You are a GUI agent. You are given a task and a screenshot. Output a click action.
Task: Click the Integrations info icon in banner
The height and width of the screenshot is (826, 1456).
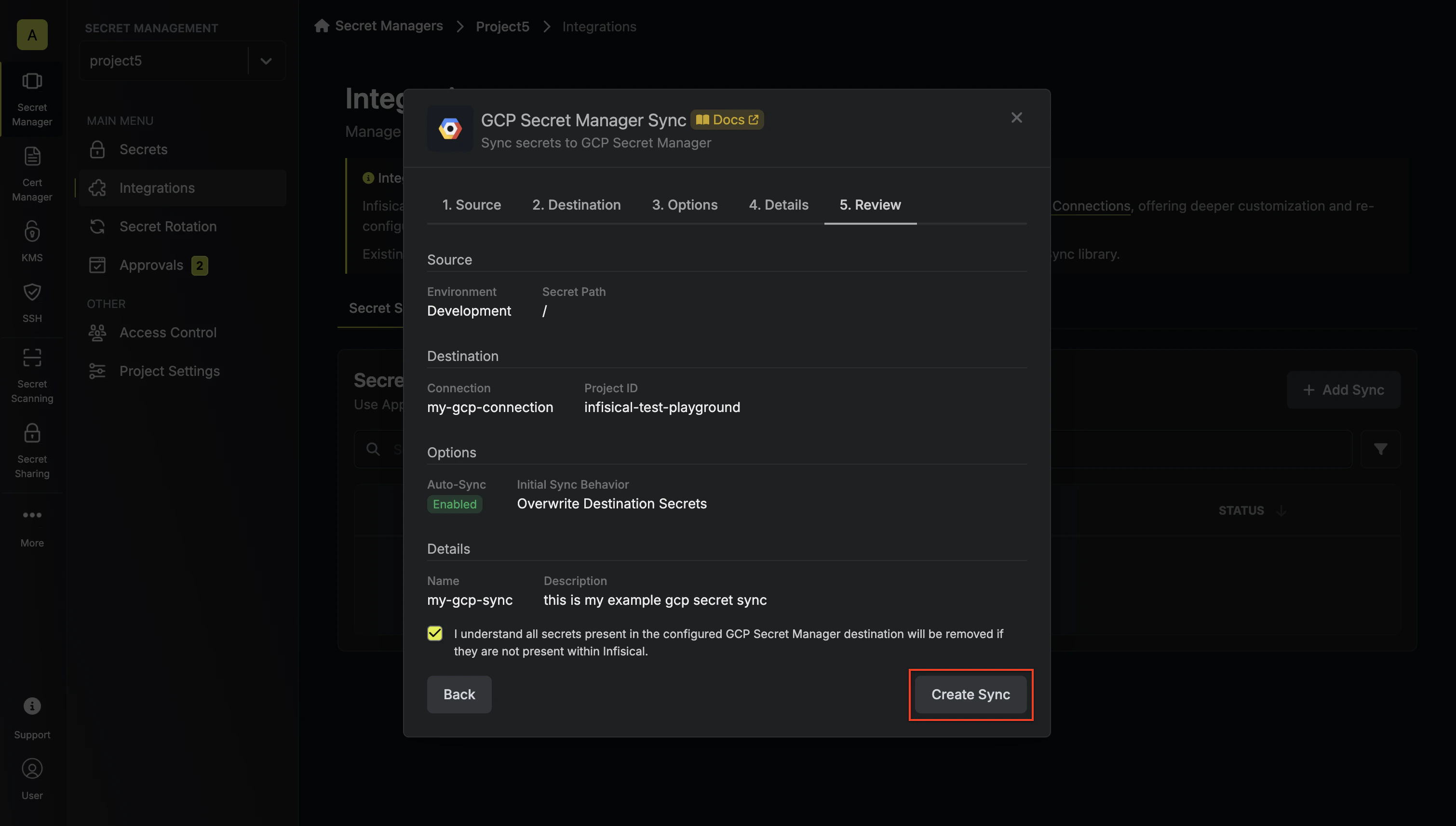[x=368, y=177]
